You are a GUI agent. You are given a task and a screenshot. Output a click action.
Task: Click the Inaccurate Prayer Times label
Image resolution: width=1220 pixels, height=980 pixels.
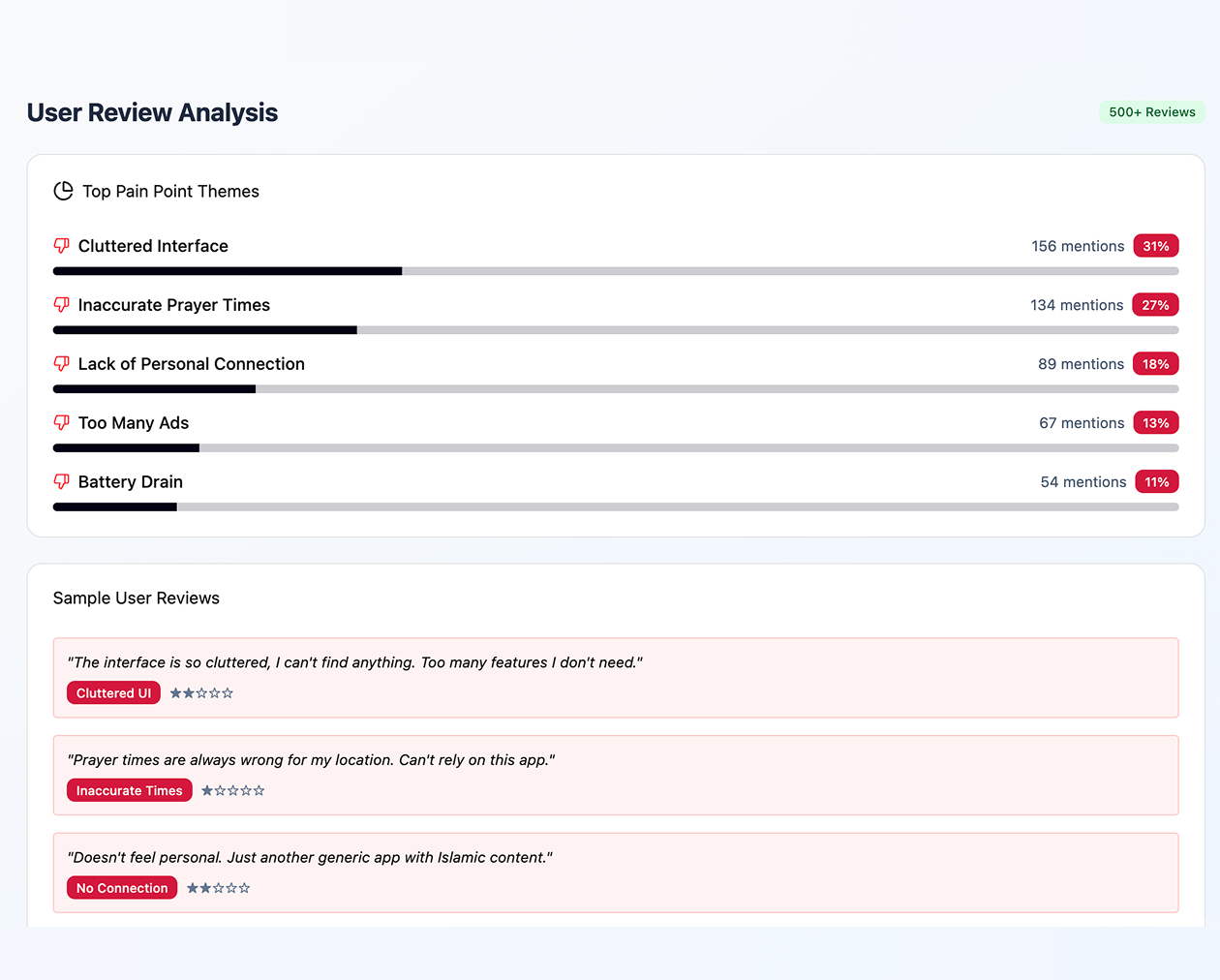tap(174, 305)
